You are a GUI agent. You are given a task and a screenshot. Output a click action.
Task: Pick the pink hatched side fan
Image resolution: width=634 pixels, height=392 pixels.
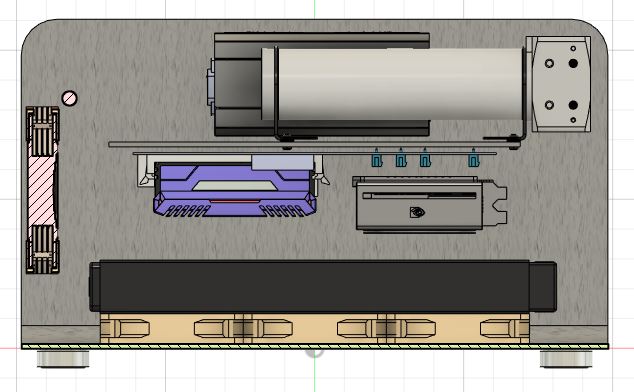point(43,190)
